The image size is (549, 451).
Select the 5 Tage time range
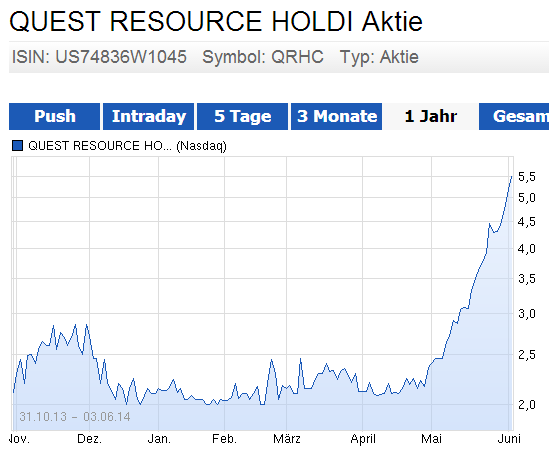(x=242, y=116)
